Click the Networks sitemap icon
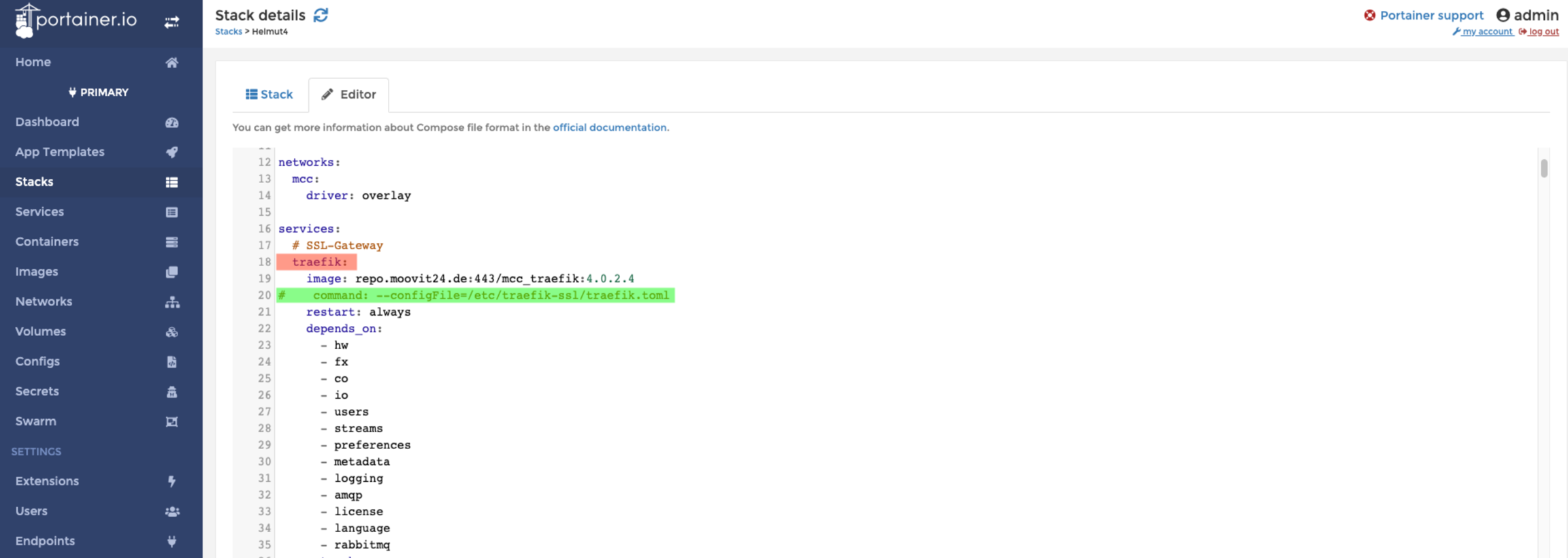This screenshot has width=1568, height=558. [x=171, y=302]
